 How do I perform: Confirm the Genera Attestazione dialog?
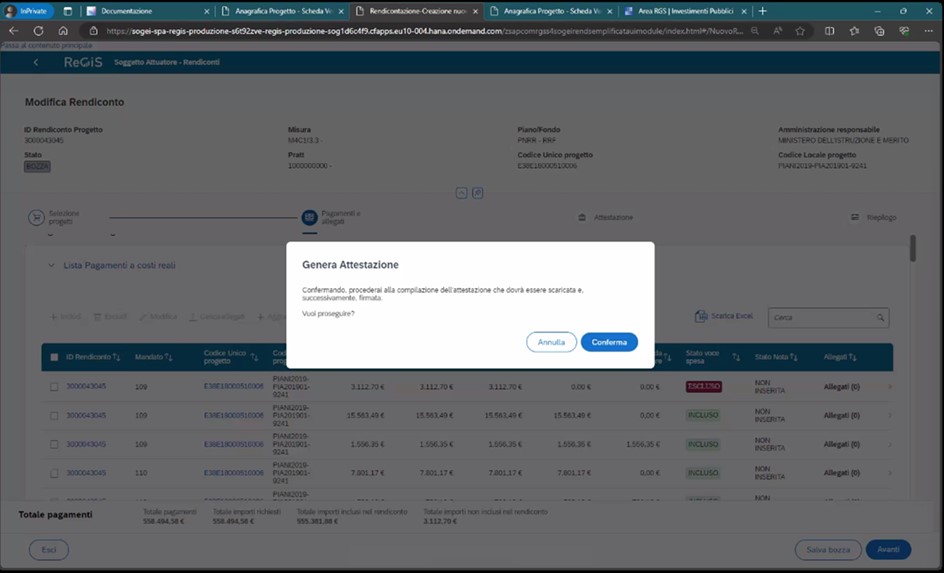pyautogui.click(x=609, y=342)
